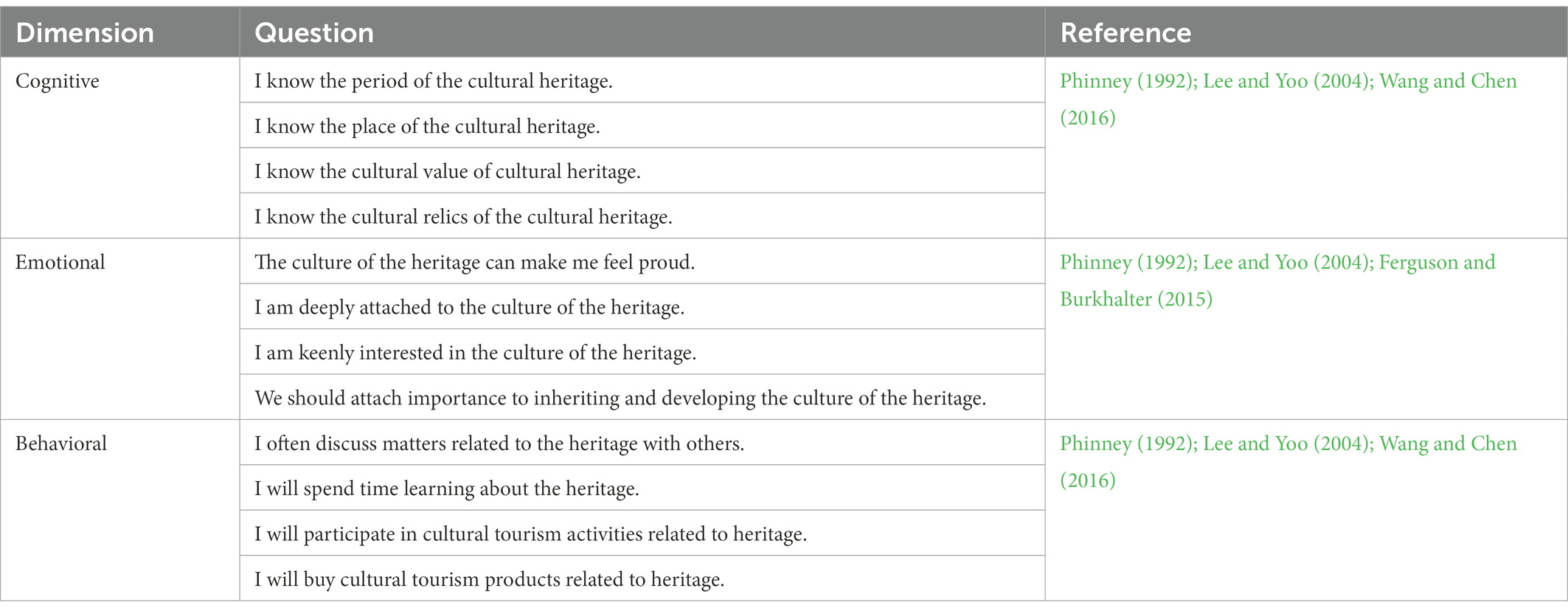
Task: Open Phinney (1992) reference in Cognitive row
Action: tap(1128, 81)
